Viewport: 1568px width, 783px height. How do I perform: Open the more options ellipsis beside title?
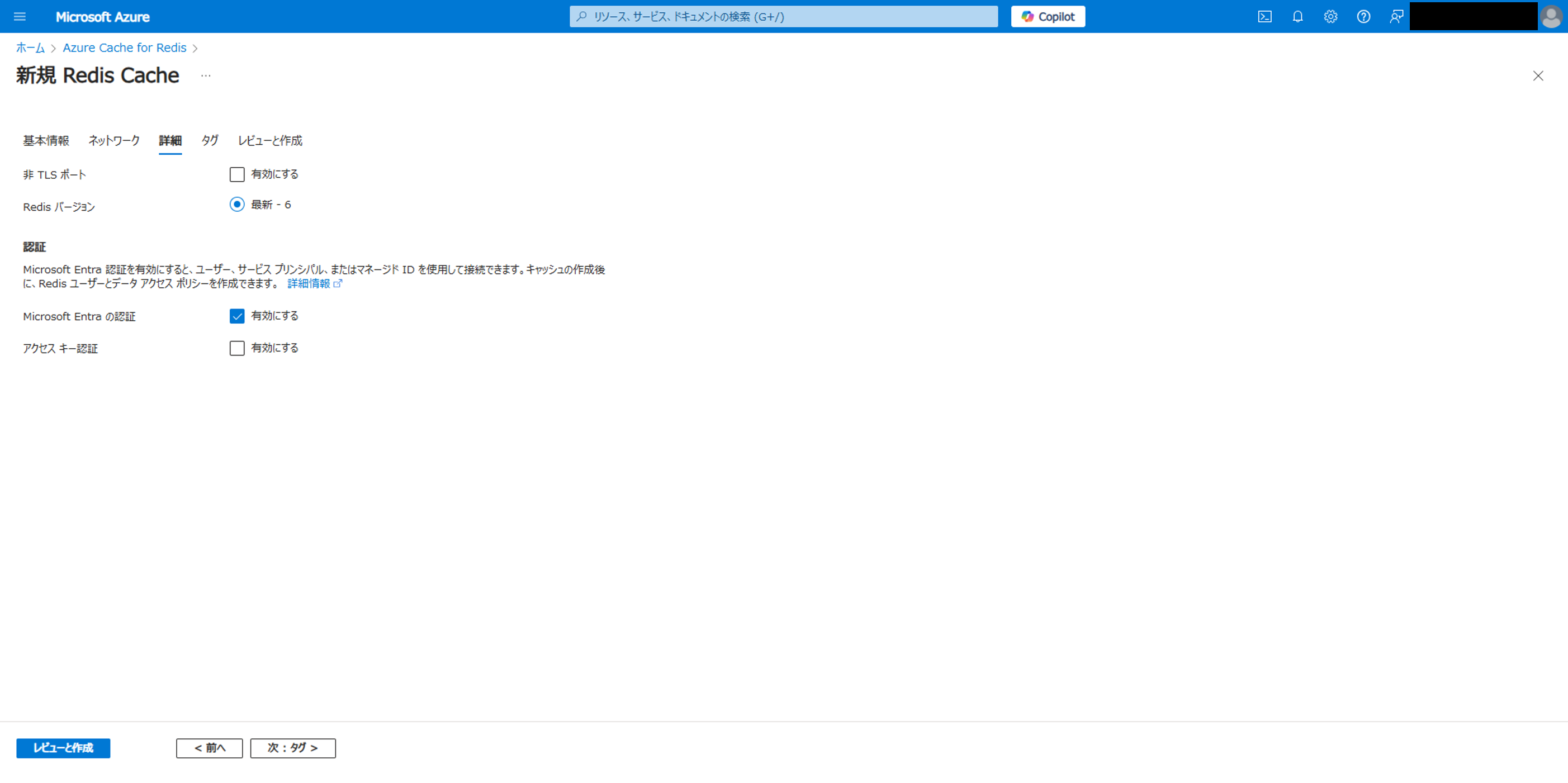206,75
